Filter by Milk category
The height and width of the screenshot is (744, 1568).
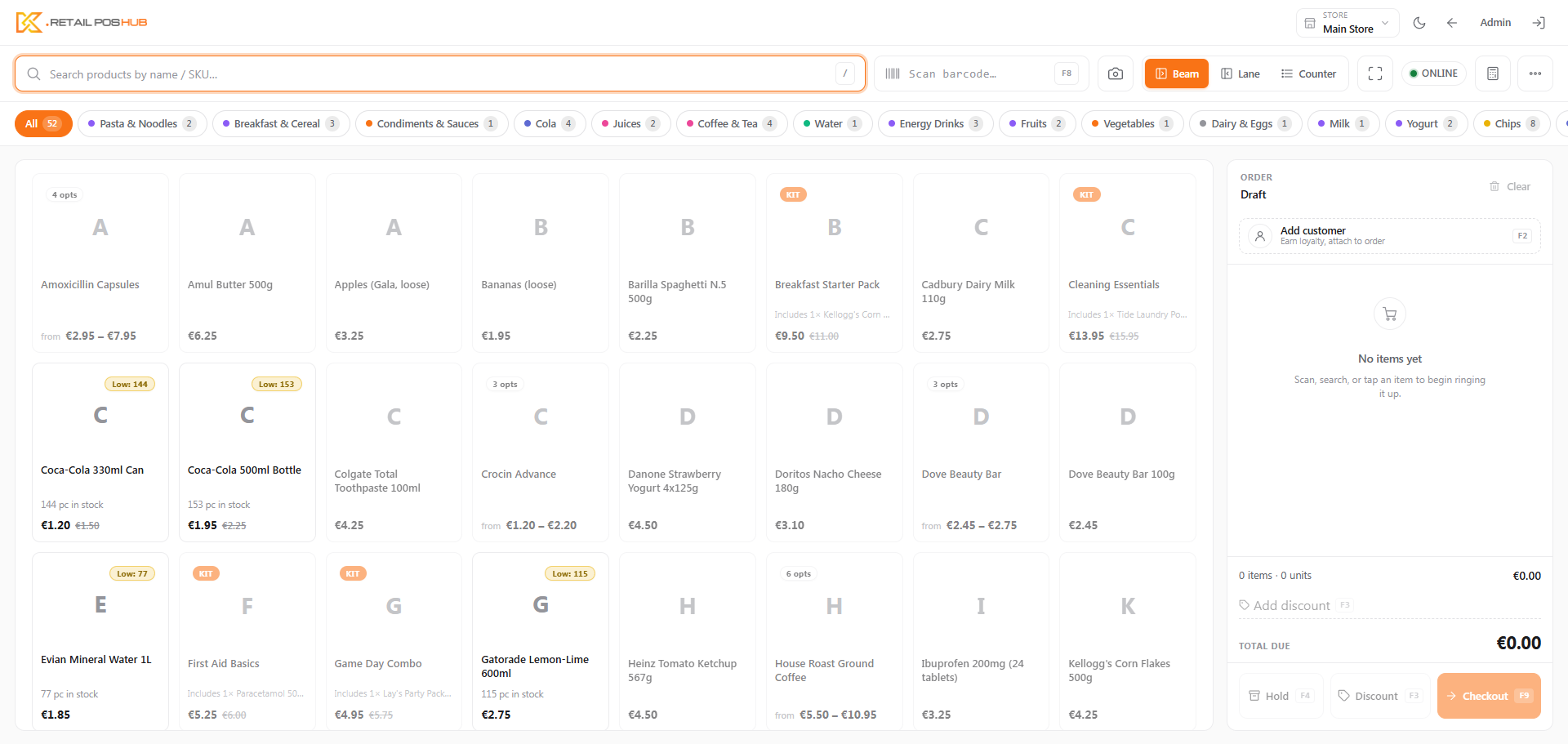tap(1343, 123)
